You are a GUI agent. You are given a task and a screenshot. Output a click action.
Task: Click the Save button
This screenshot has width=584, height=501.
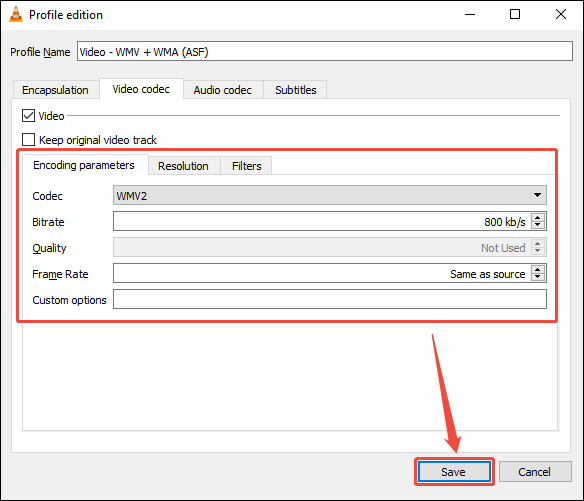click(x=454, y=472)
